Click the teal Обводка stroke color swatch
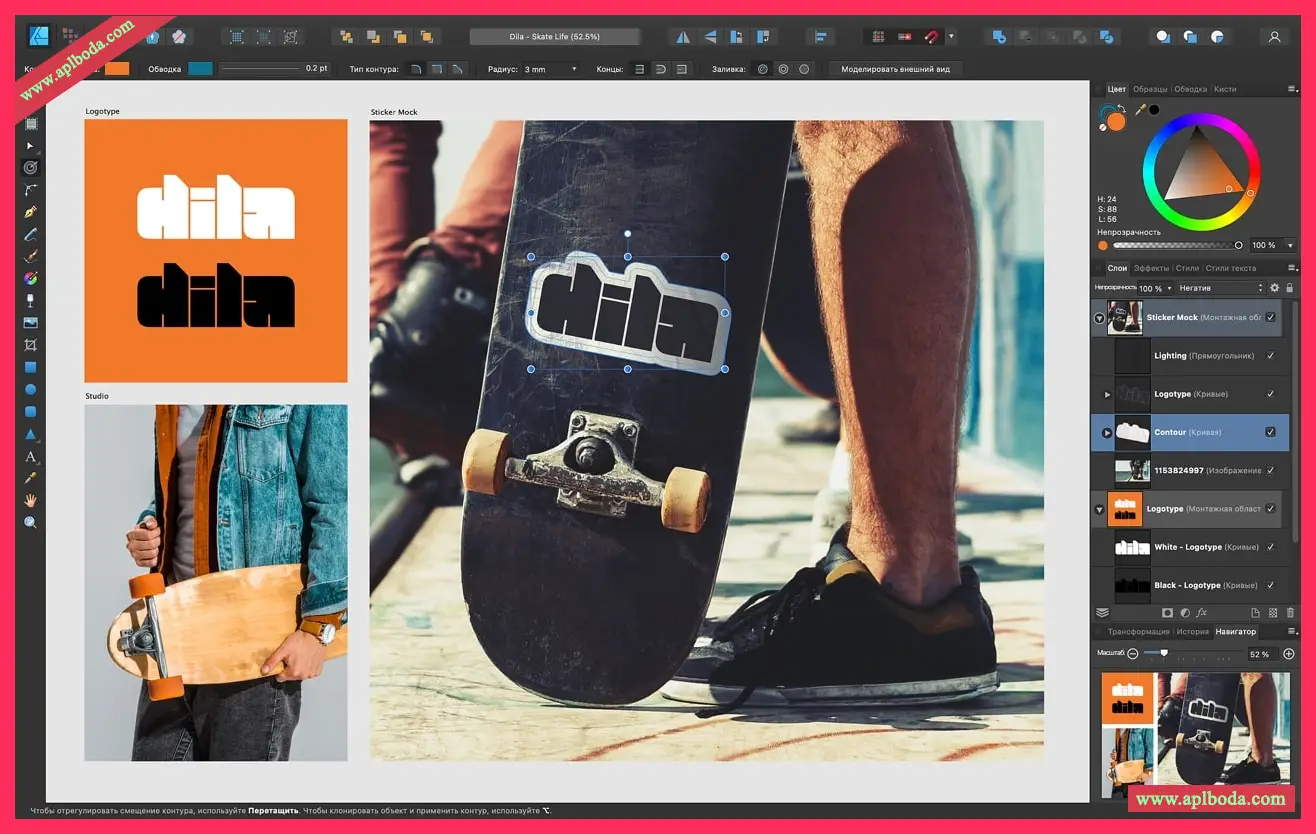Viewport: 1316px width, 834px height. coord(201,69)
